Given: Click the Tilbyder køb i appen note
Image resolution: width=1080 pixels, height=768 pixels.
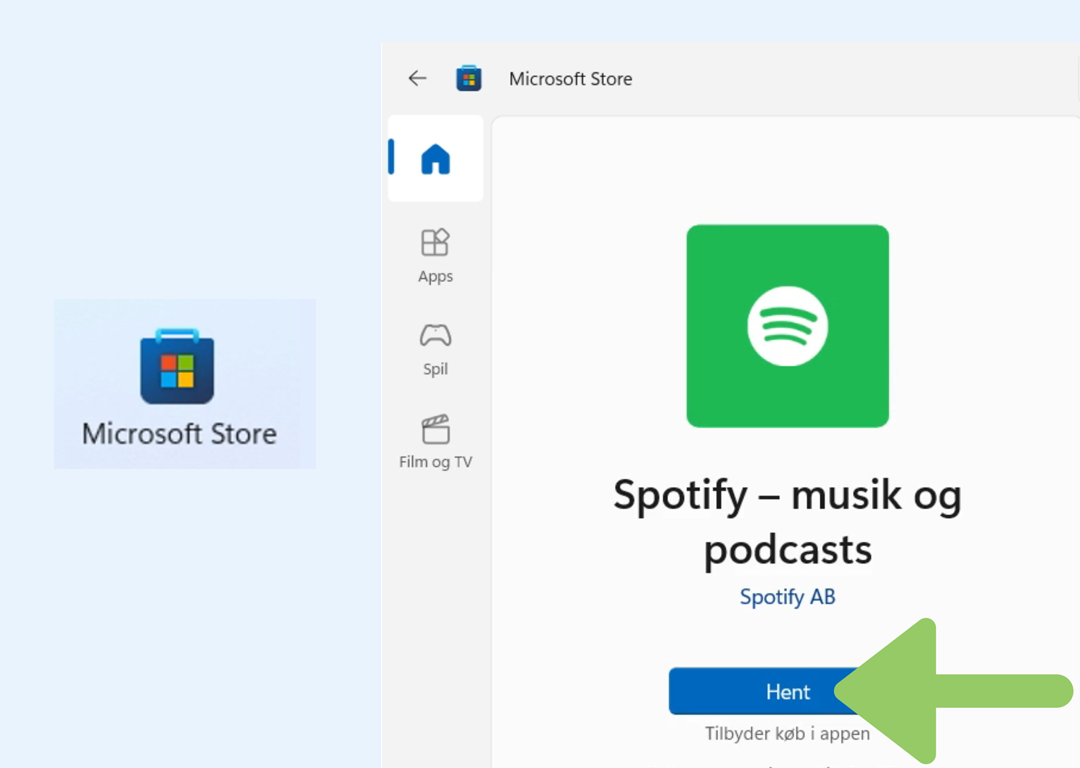Looking at the screenshot, I should tap(787, 734).
